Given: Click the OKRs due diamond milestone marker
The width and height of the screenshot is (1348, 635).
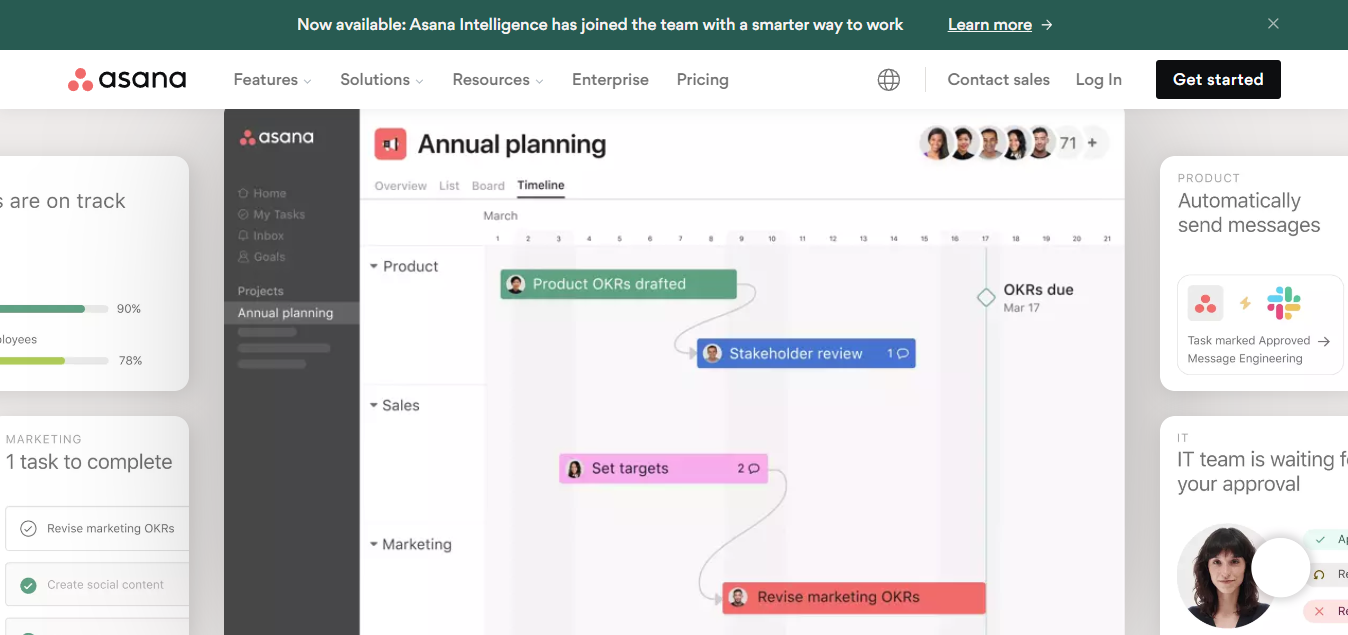Looking at the screenshot, I should (986, 297).
